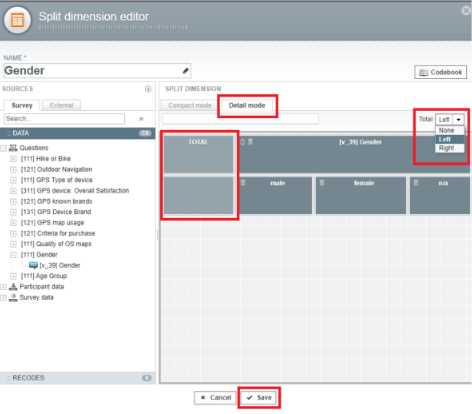Clear the search with the x icon
Viewport: 472px width, 414px height.
coord(141,119)
